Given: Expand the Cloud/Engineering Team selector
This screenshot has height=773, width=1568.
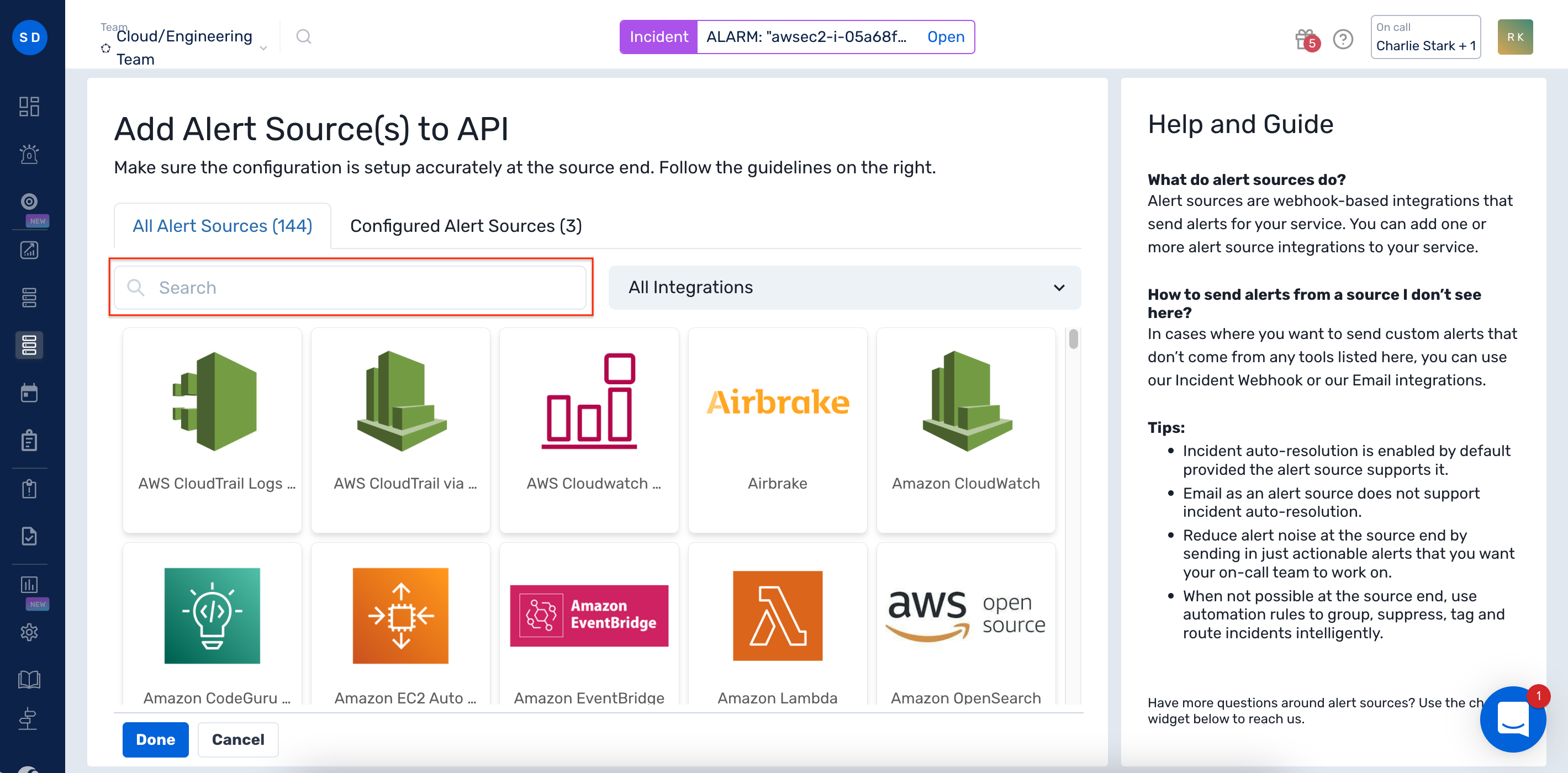Looking at the screenshot, I should tap(184, 47).
